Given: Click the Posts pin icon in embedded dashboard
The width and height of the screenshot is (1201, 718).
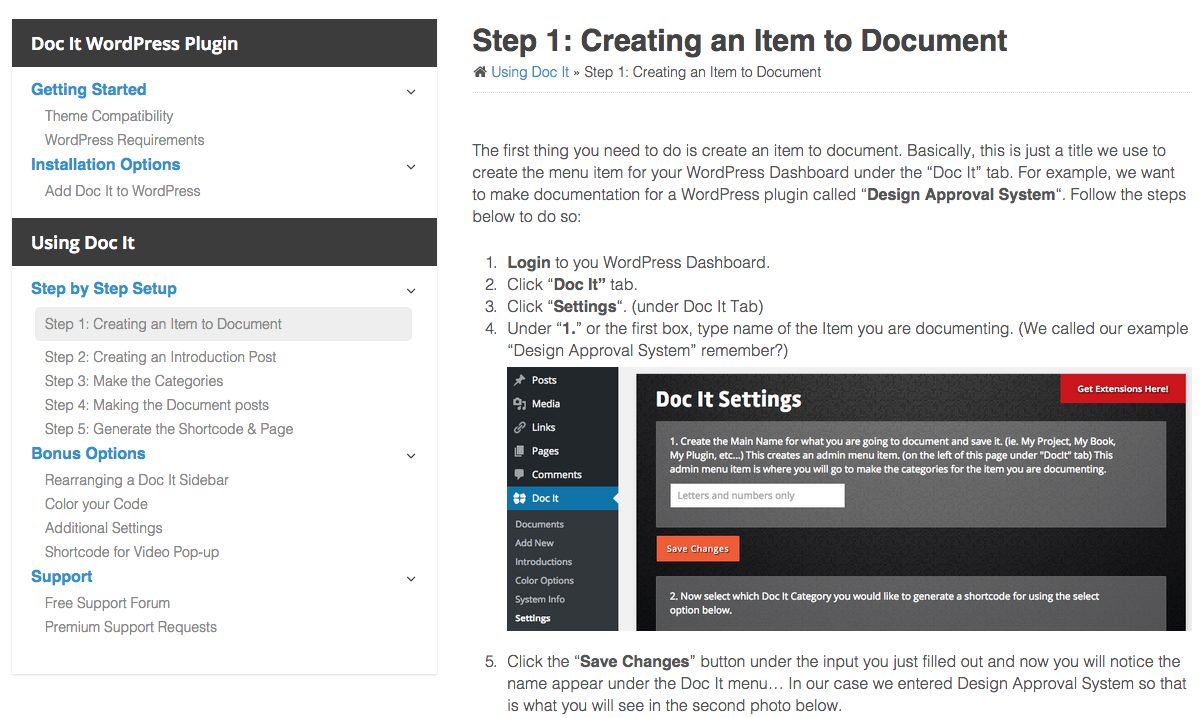Looking at the screenshot, I should 519,380.
